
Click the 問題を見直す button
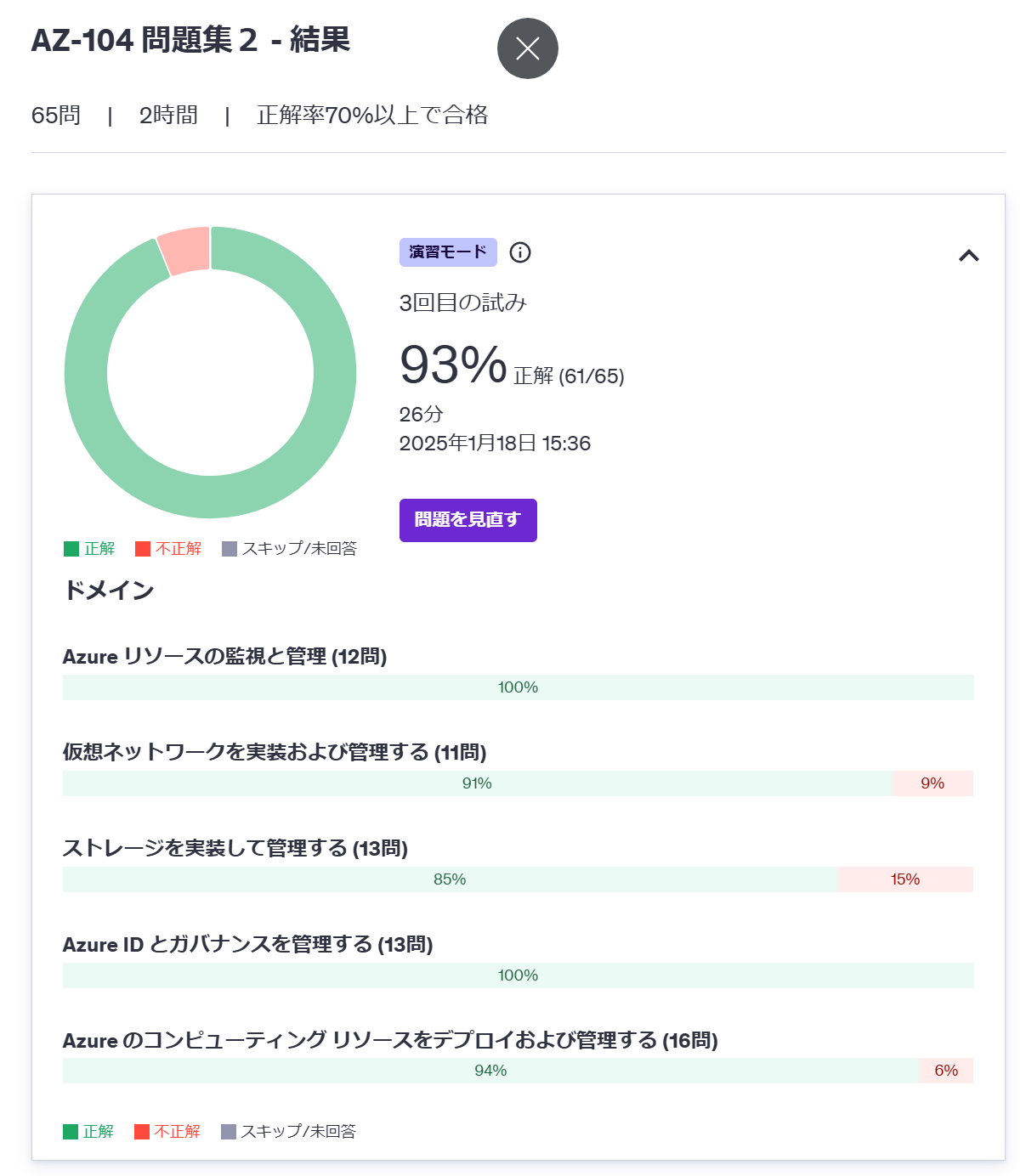coord(468,520)
